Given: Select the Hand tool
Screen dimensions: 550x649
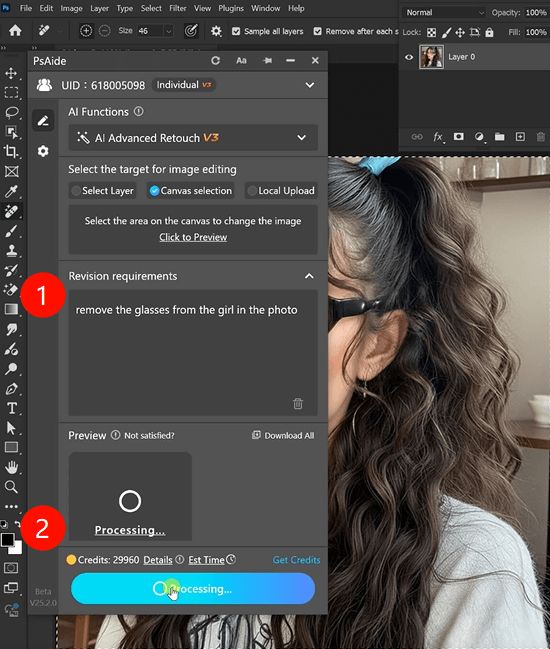Looking at the screenshot, I should pyautogui.click(x=11, y=467).
